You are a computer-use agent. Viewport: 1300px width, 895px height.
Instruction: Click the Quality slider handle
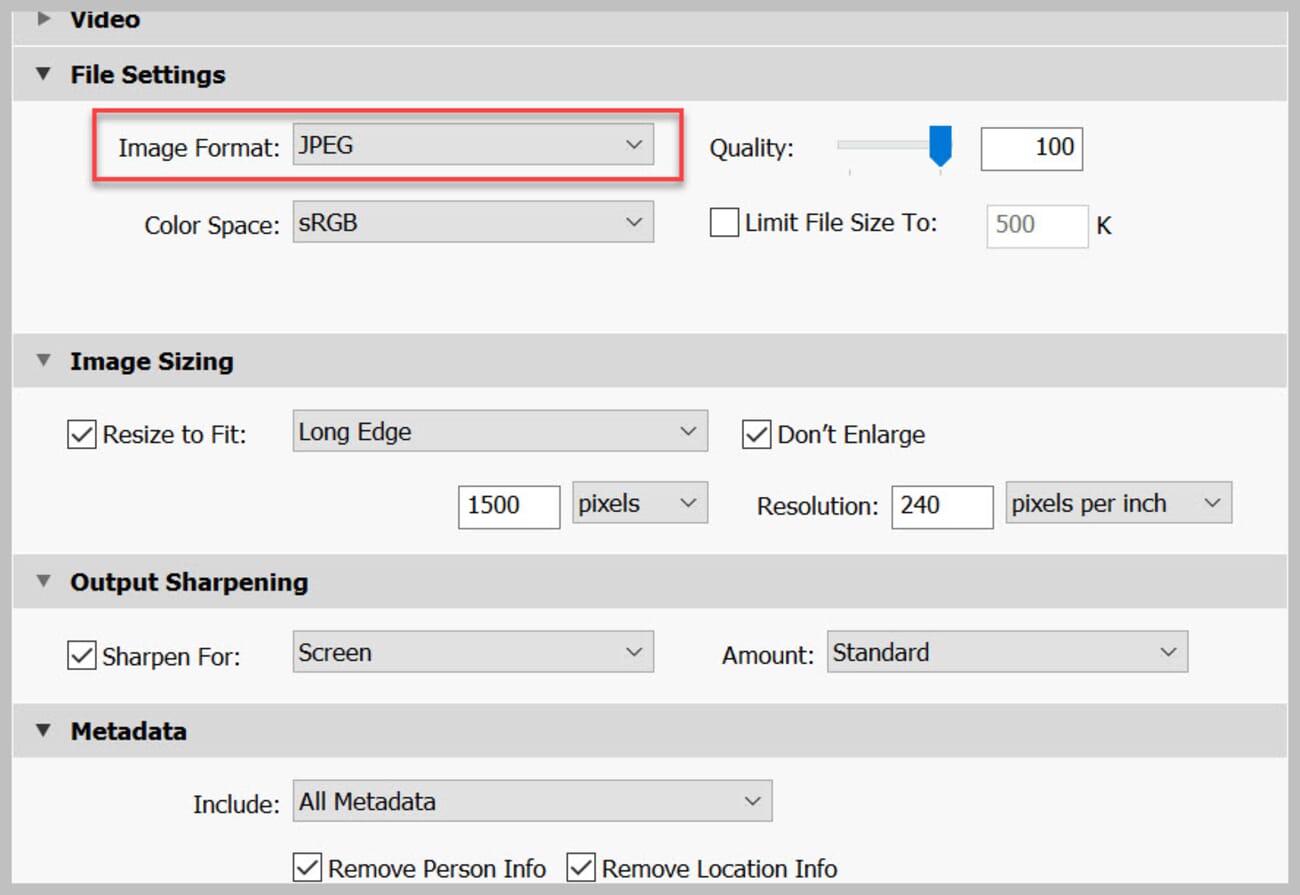(x=940, y=146)
